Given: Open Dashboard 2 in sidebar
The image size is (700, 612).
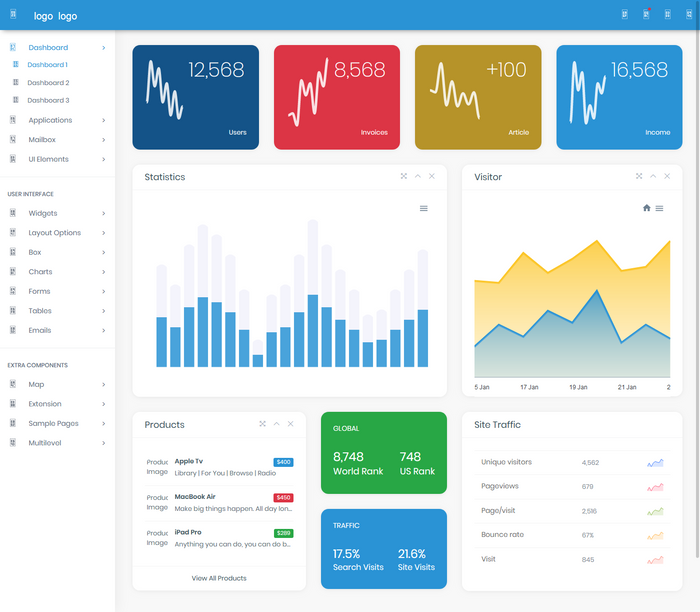Looking at the screenshot, I should tap(48, 83).
